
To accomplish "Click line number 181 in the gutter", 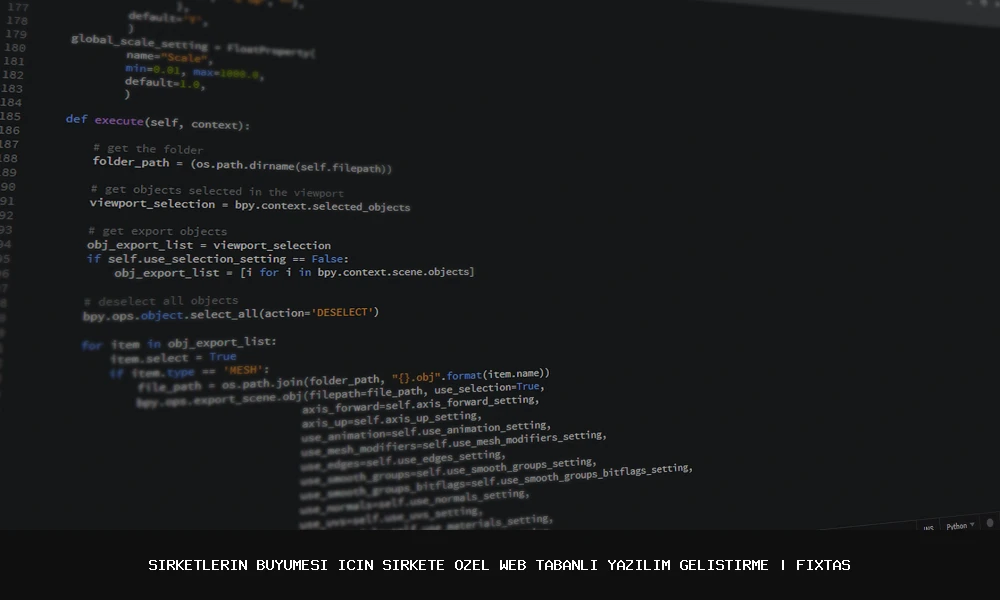I will point(13,61).
